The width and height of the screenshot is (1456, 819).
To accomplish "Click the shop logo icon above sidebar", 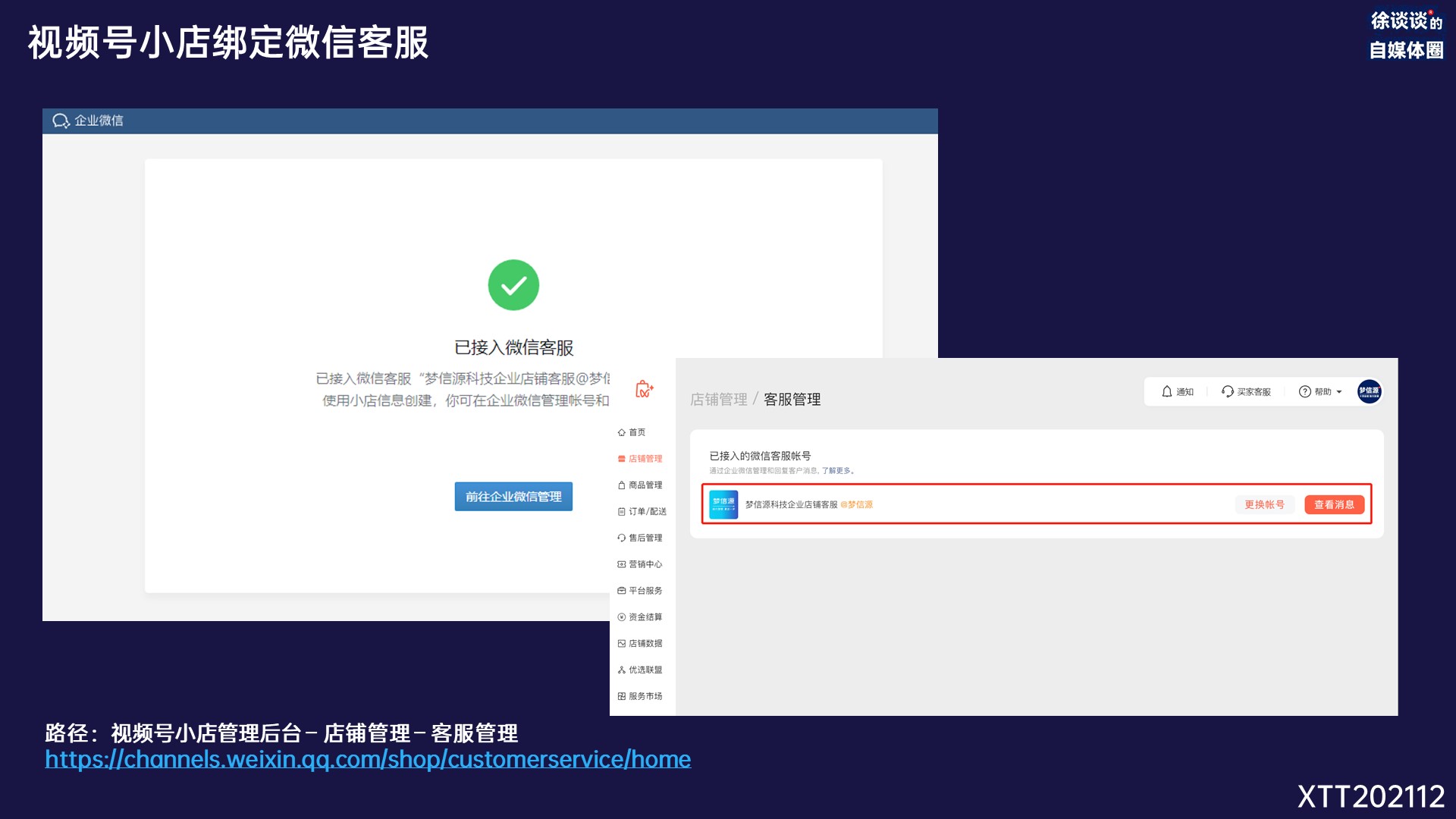I will (644, 390).
